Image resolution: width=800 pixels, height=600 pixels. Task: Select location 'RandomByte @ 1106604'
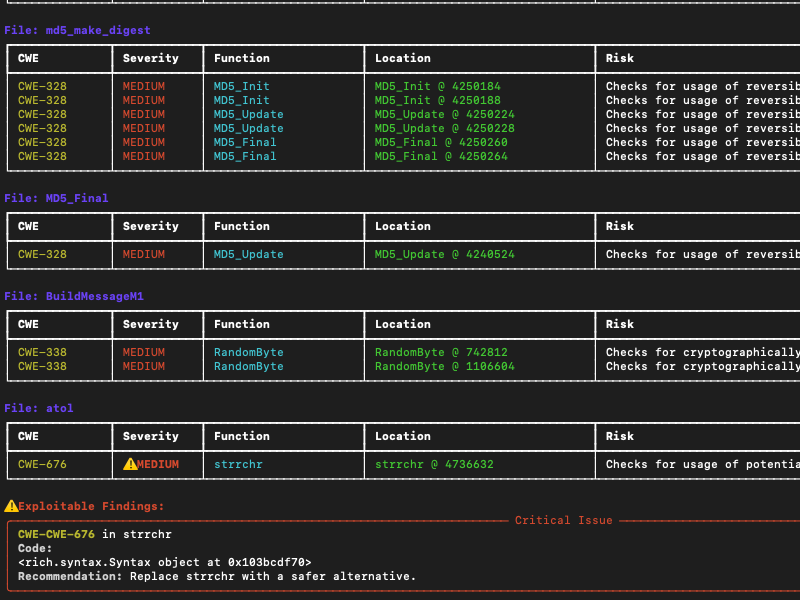(444, 366)
